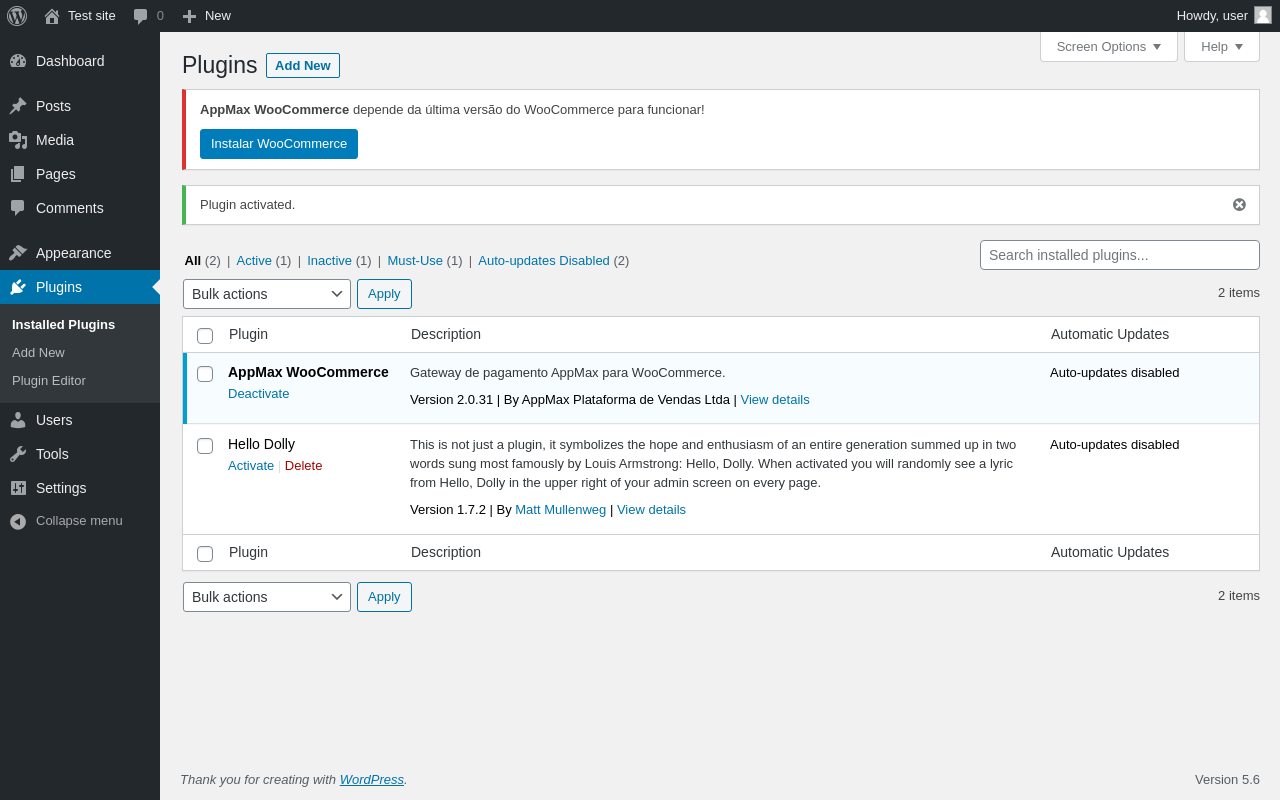Screen dimensions: 1280x800
Task: Open the Pages menu label
Action: (x=56, y=174)
